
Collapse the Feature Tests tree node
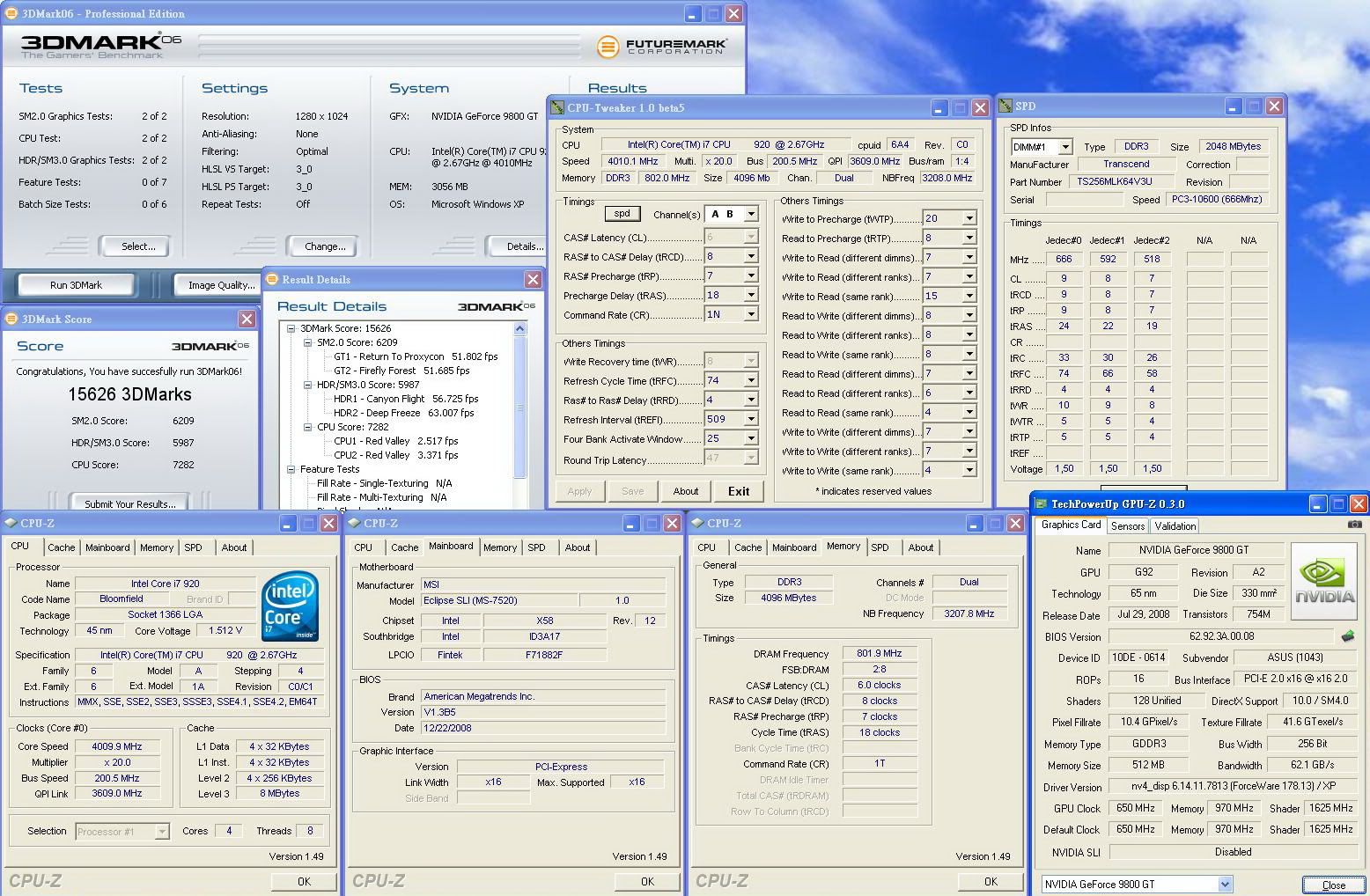pyautogui.click(x=291, y=469)
